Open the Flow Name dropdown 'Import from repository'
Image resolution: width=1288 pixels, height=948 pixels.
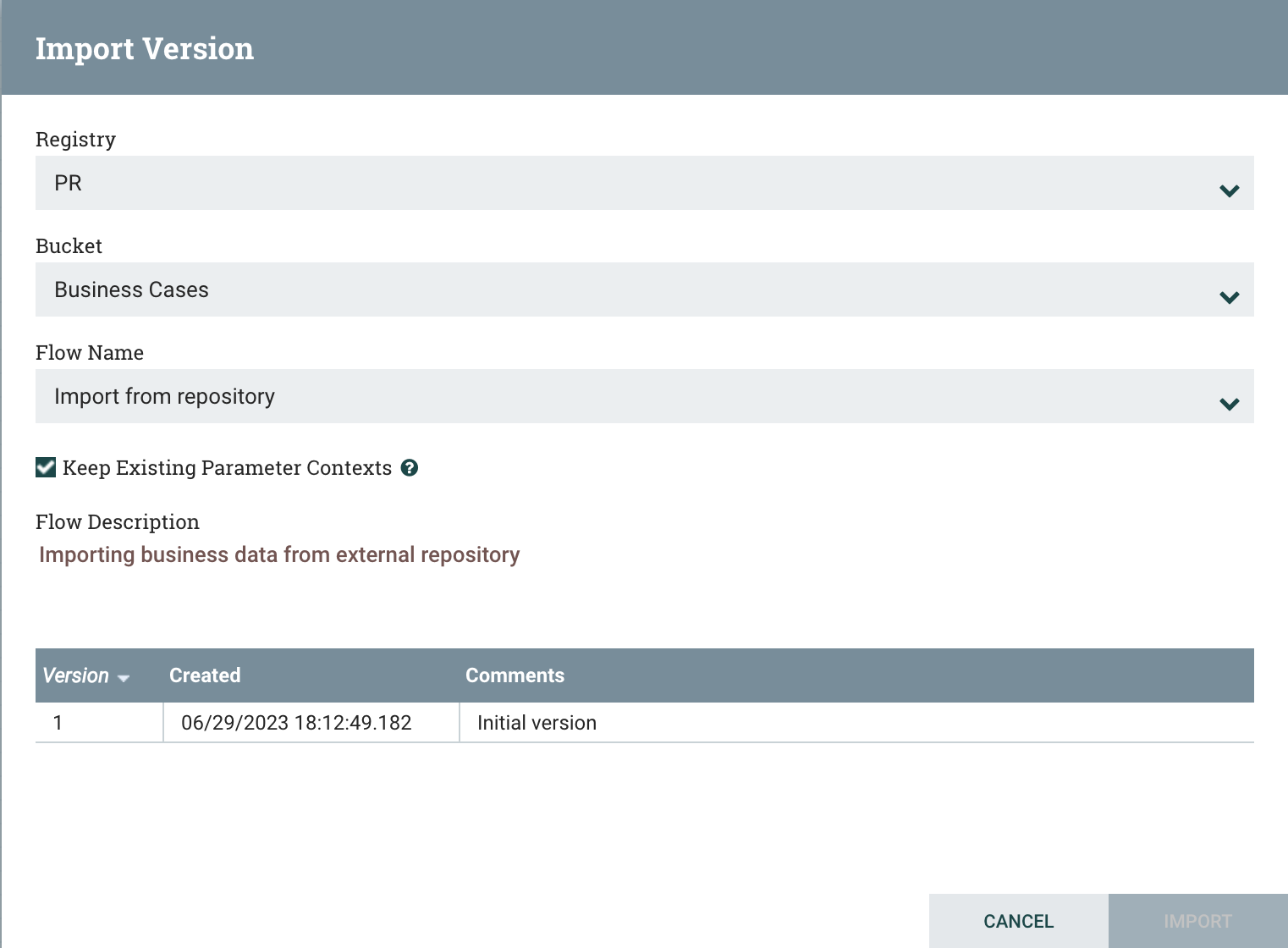click(x=626, y=396)
